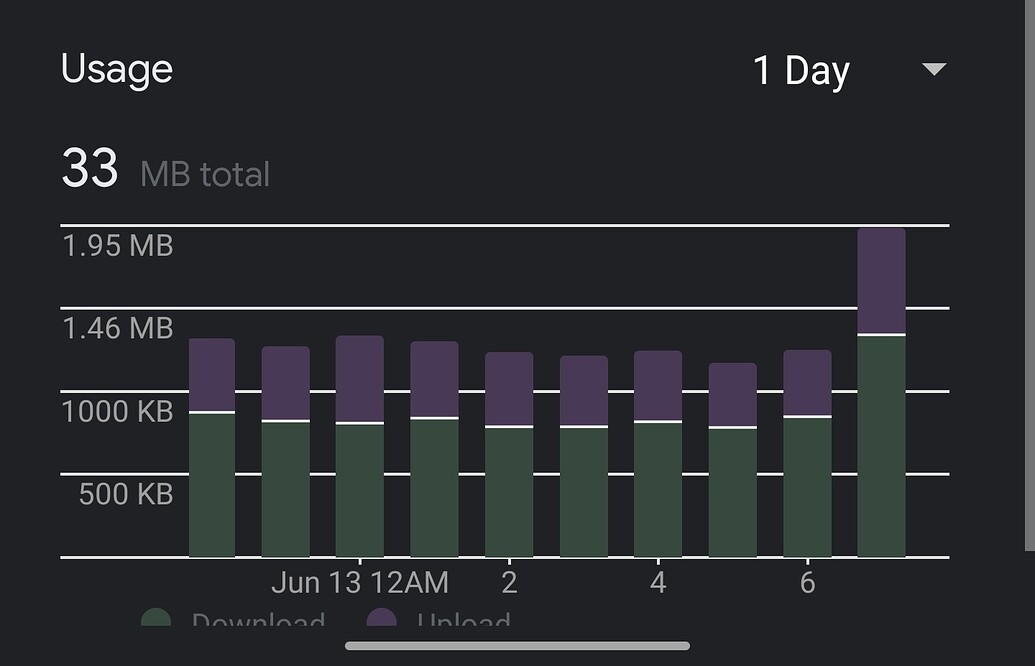
Task: Tap the green Download legend dot
Action: (156, 620)
